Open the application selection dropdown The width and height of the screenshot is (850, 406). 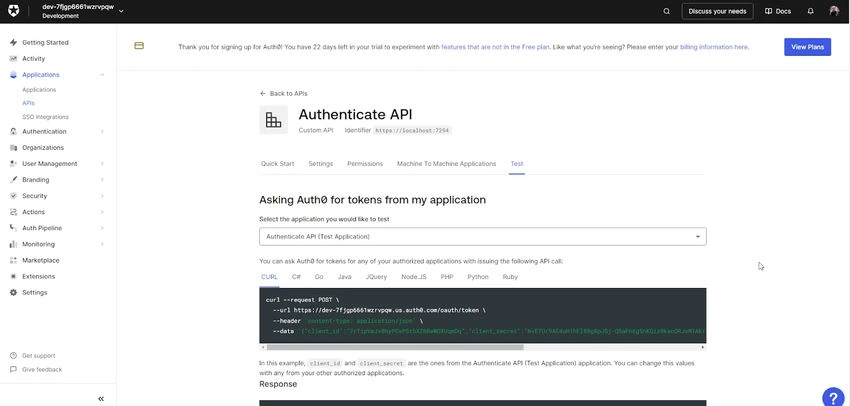coord(482,237)
